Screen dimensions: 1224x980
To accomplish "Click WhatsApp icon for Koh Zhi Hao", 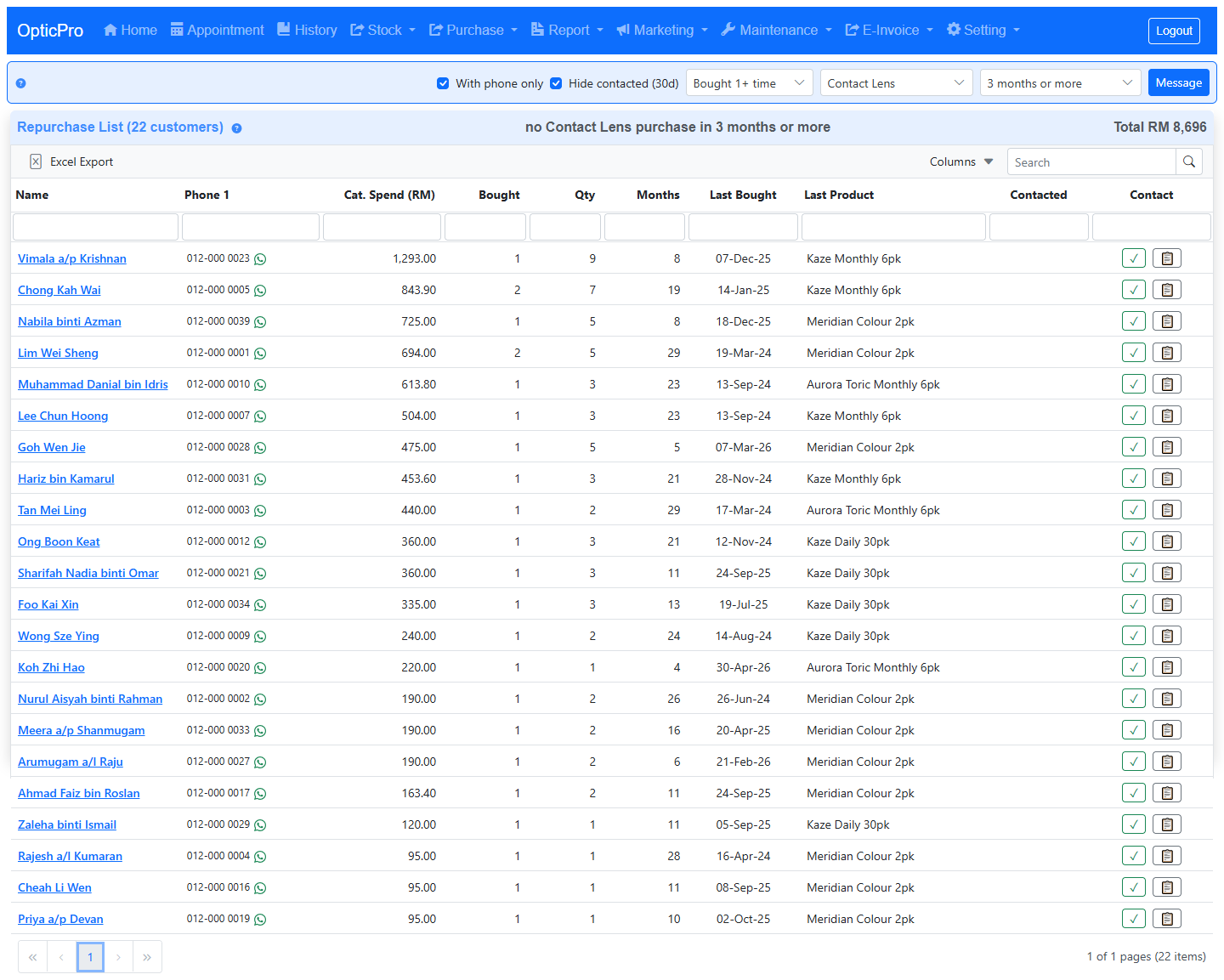I will (260, 668).
